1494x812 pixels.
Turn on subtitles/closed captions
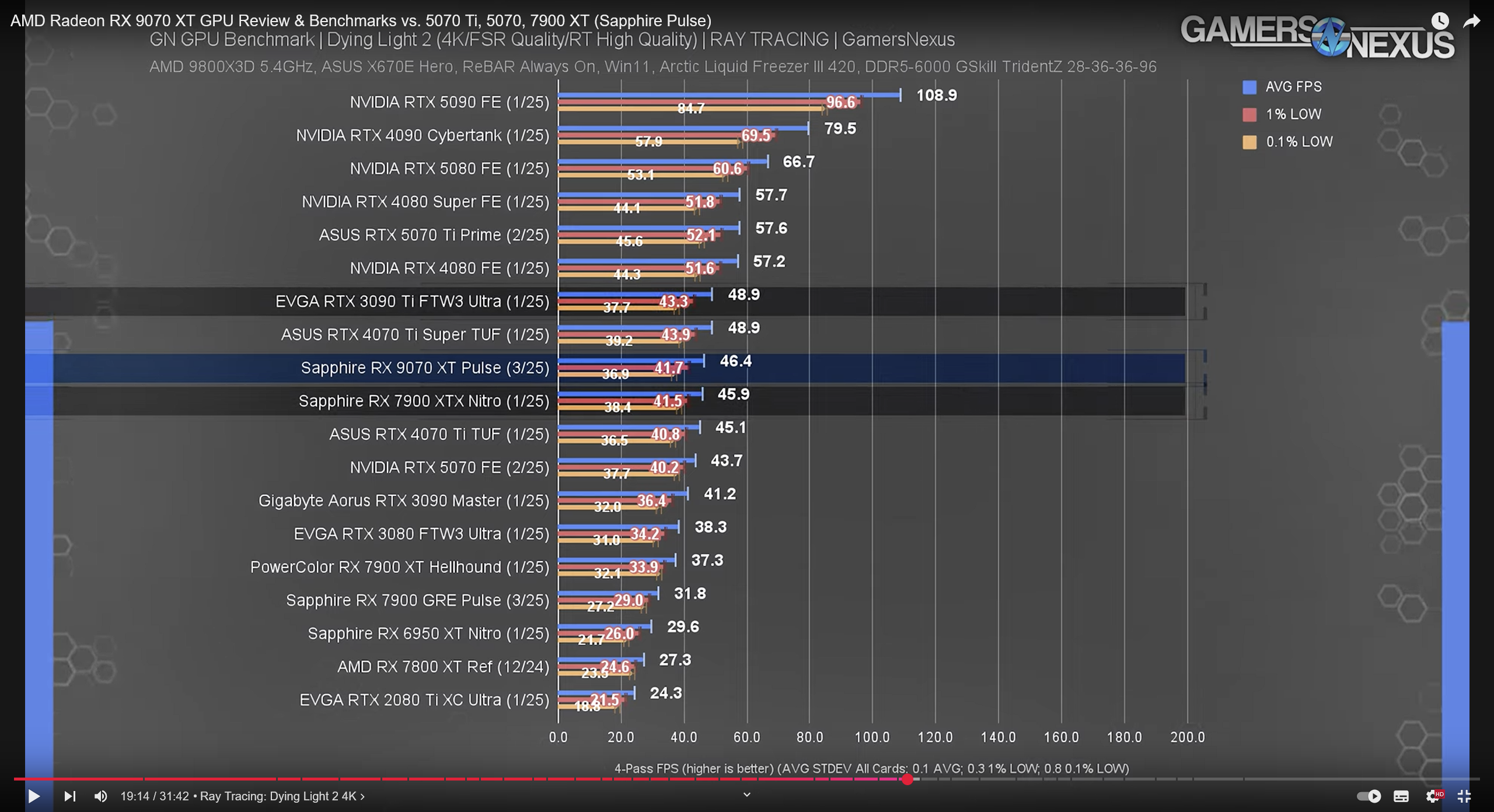pyautogui.click(x=1401, y=796)
